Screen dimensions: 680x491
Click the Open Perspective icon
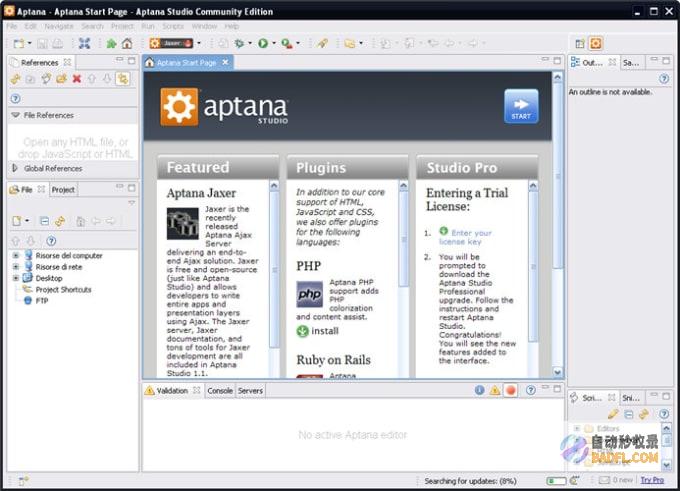[580, 43]
